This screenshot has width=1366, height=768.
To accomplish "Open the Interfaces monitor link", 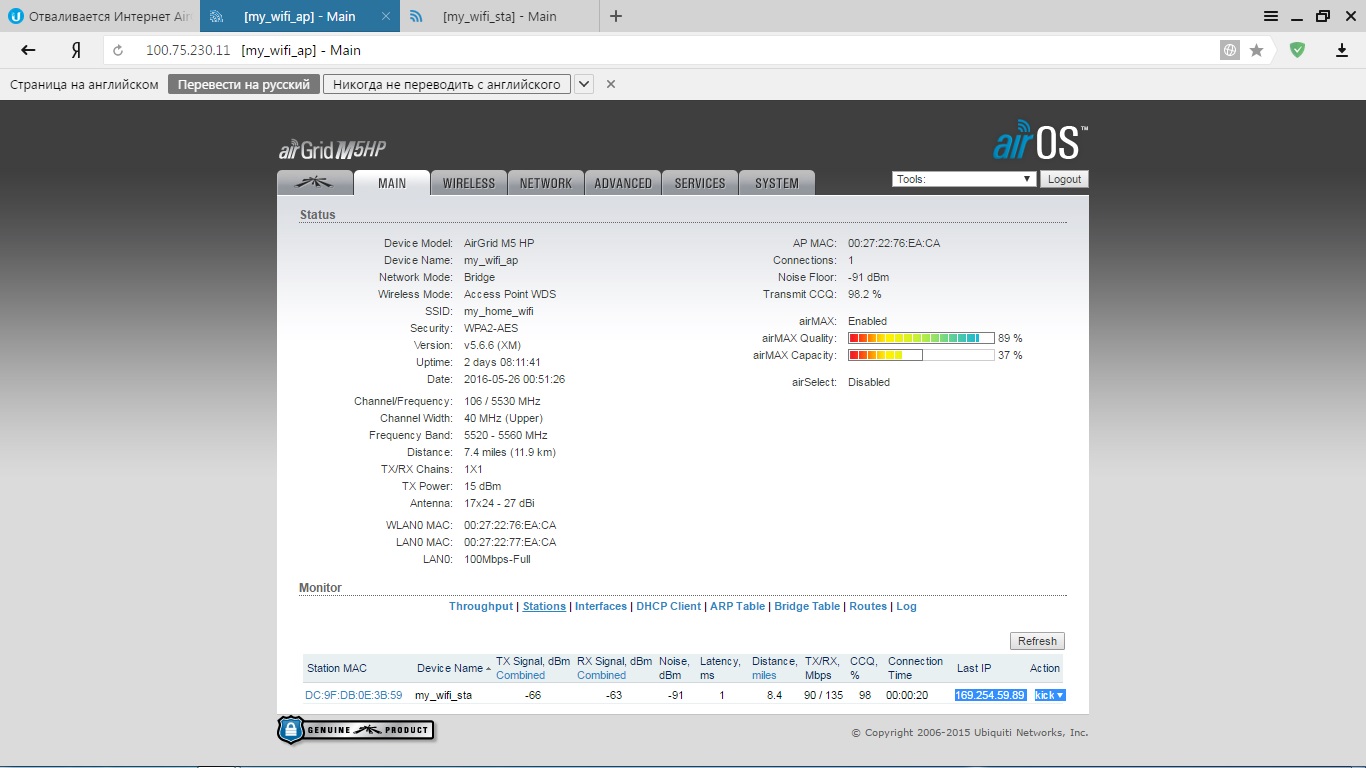I will click(601, 606).
